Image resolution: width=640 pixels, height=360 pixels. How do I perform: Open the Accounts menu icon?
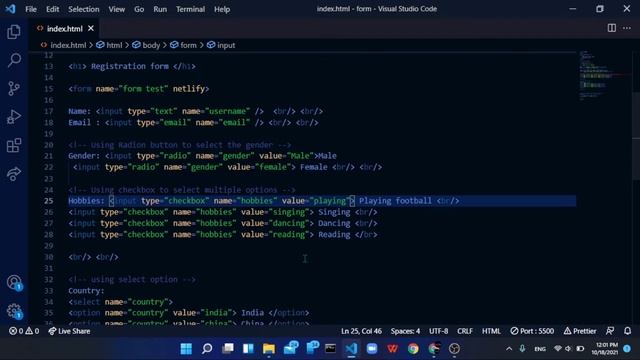point(14,282)
